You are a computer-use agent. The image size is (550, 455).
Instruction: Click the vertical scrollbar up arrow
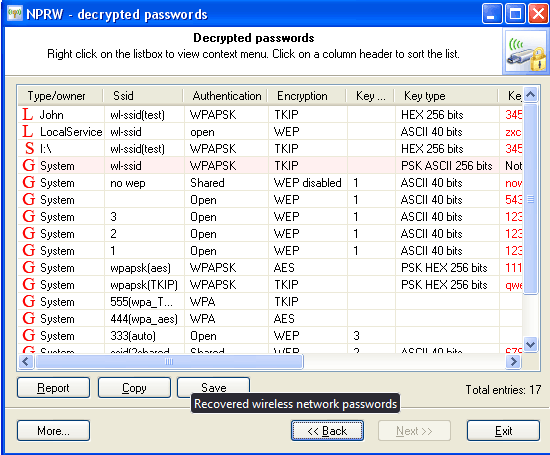[x=530, y=95]
